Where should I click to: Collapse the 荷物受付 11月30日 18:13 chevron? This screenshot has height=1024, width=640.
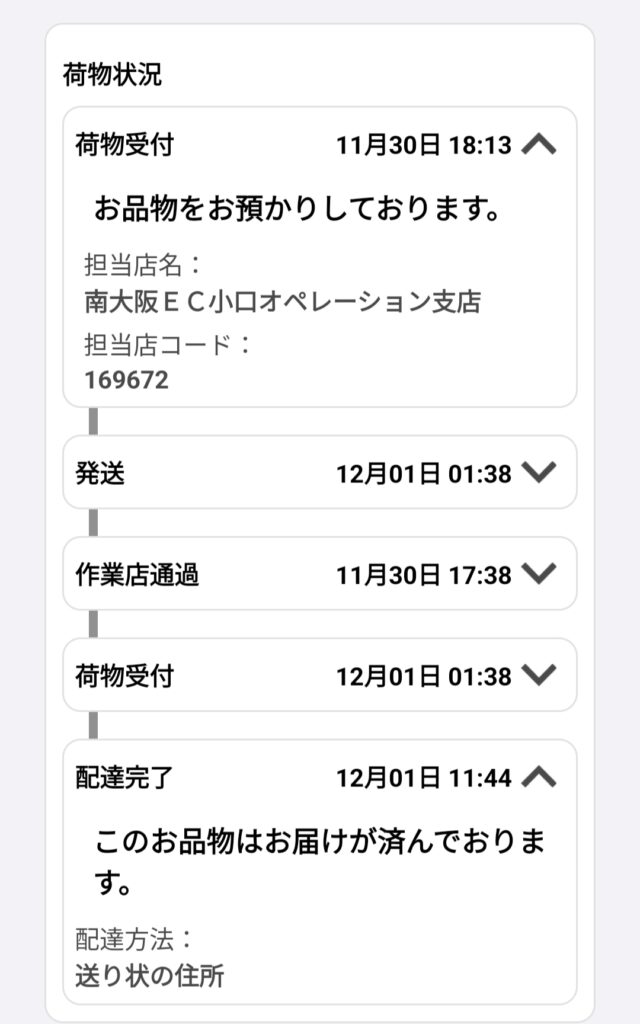pos(539,145)
